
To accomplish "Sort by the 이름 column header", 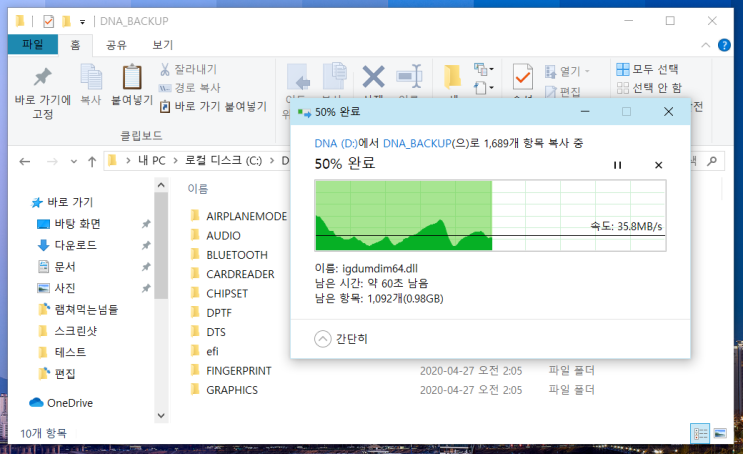I will tap(198, 189).
